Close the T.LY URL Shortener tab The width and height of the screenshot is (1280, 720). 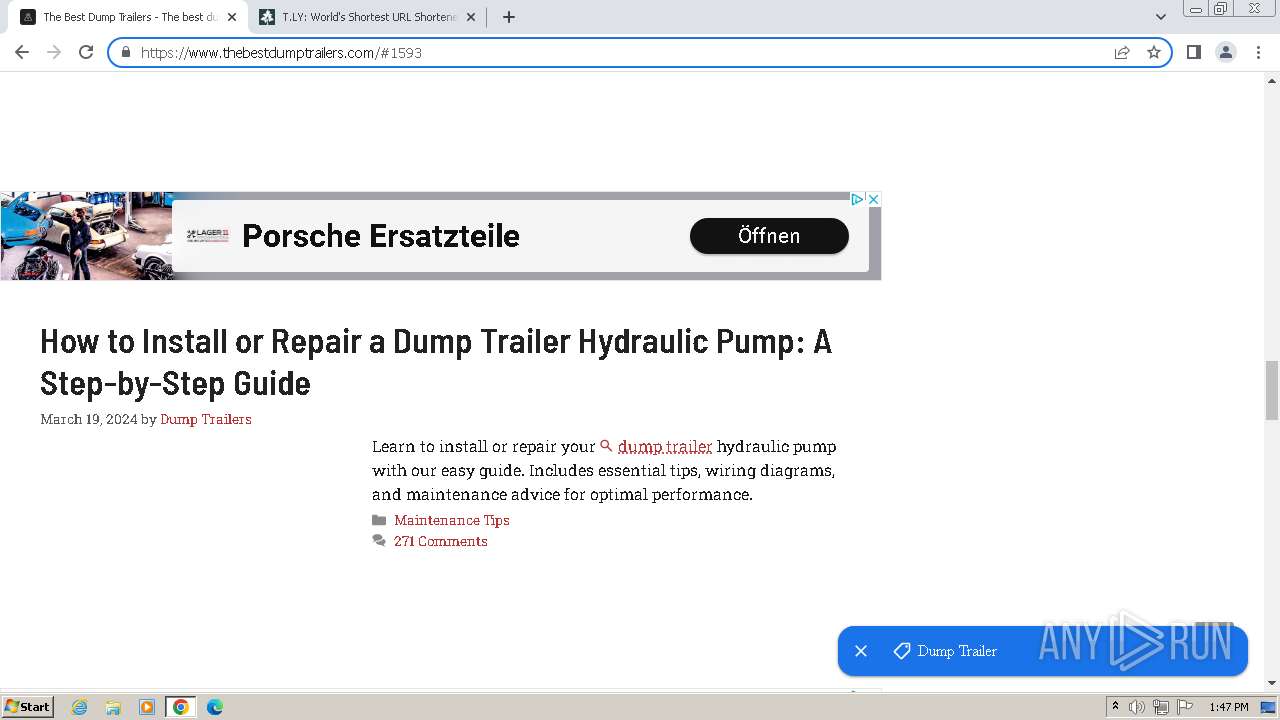pos(471,17)
